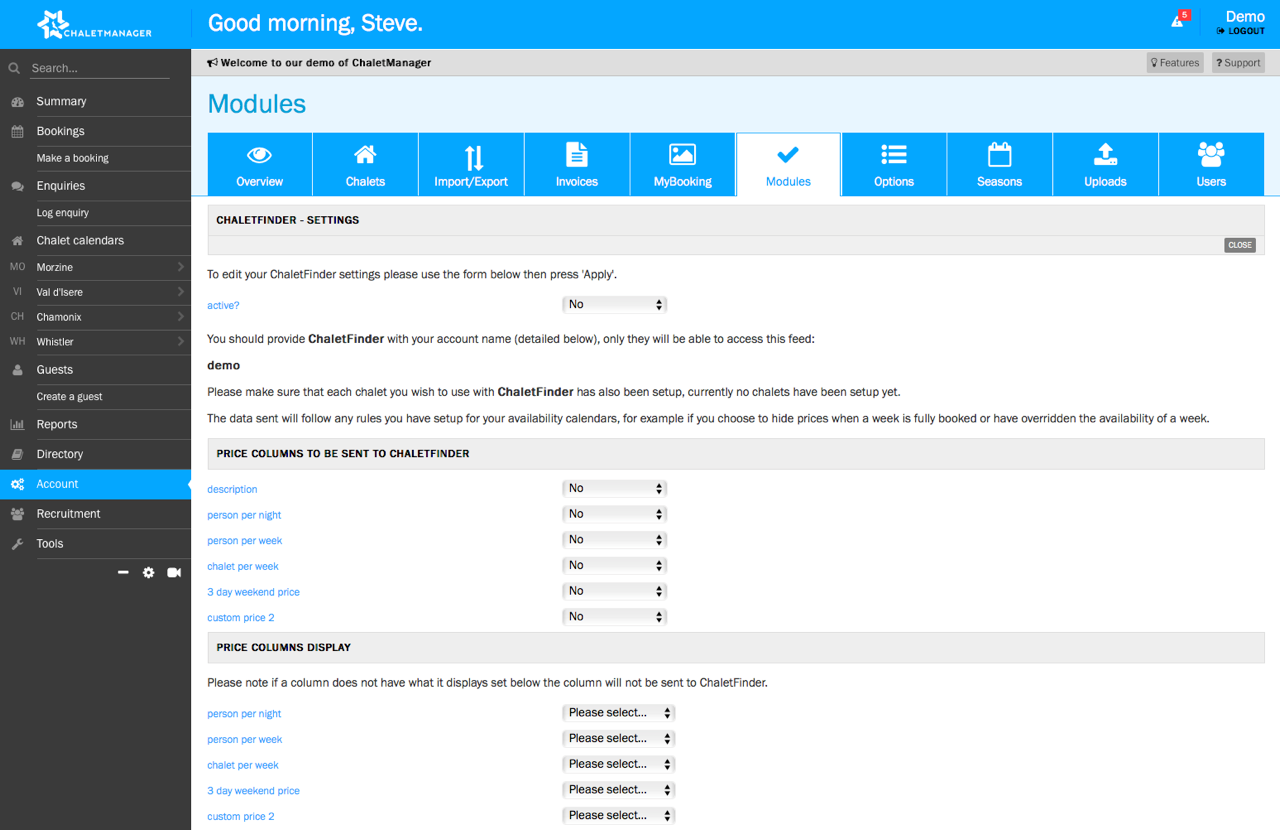The height and width of the screenshot is (830, 1280).
Task: Click the Support button
Action: coord(1238,63)
